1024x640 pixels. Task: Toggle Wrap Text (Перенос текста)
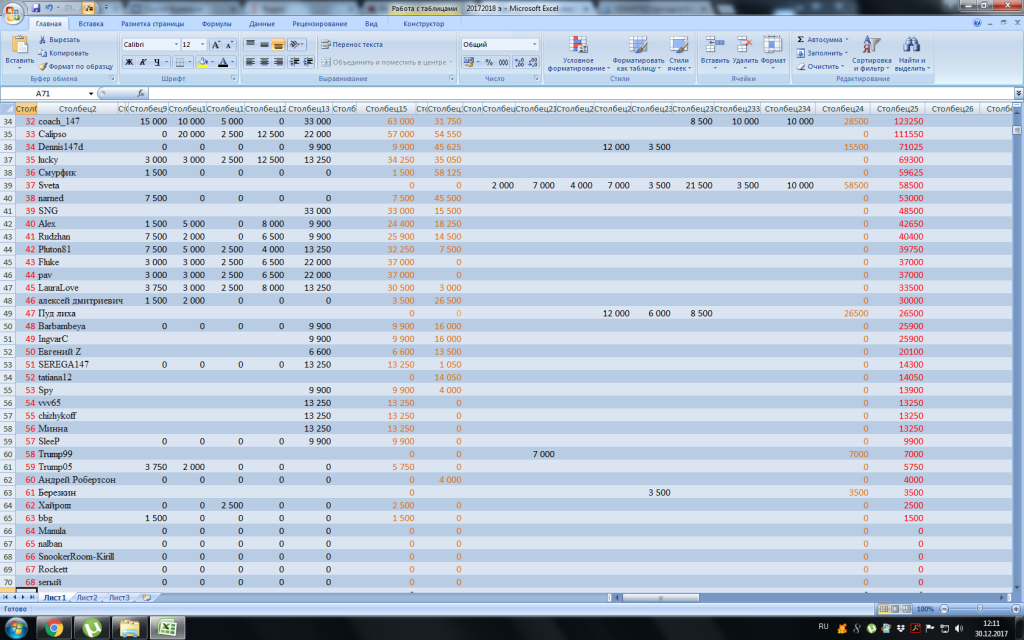[x=351, y=45]
